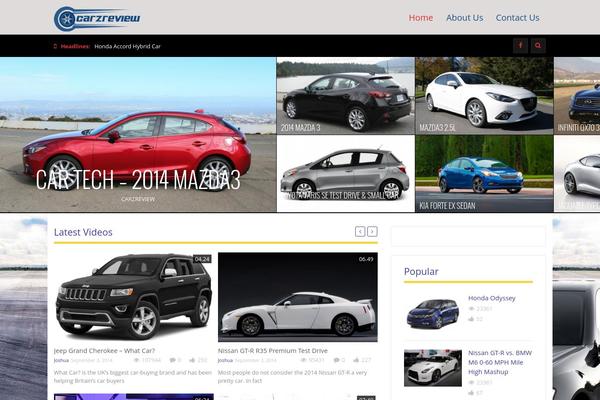Click likes icon under Honda Odyssey popular item

point(471,318)
